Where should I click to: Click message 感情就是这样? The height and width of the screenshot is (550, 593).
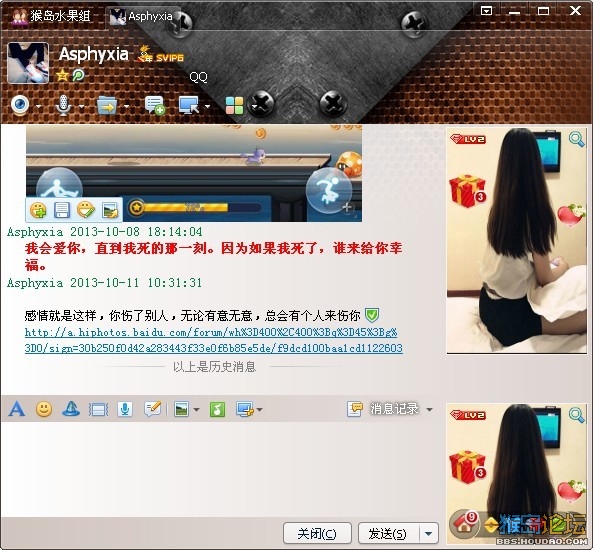[x=192, y=315]
